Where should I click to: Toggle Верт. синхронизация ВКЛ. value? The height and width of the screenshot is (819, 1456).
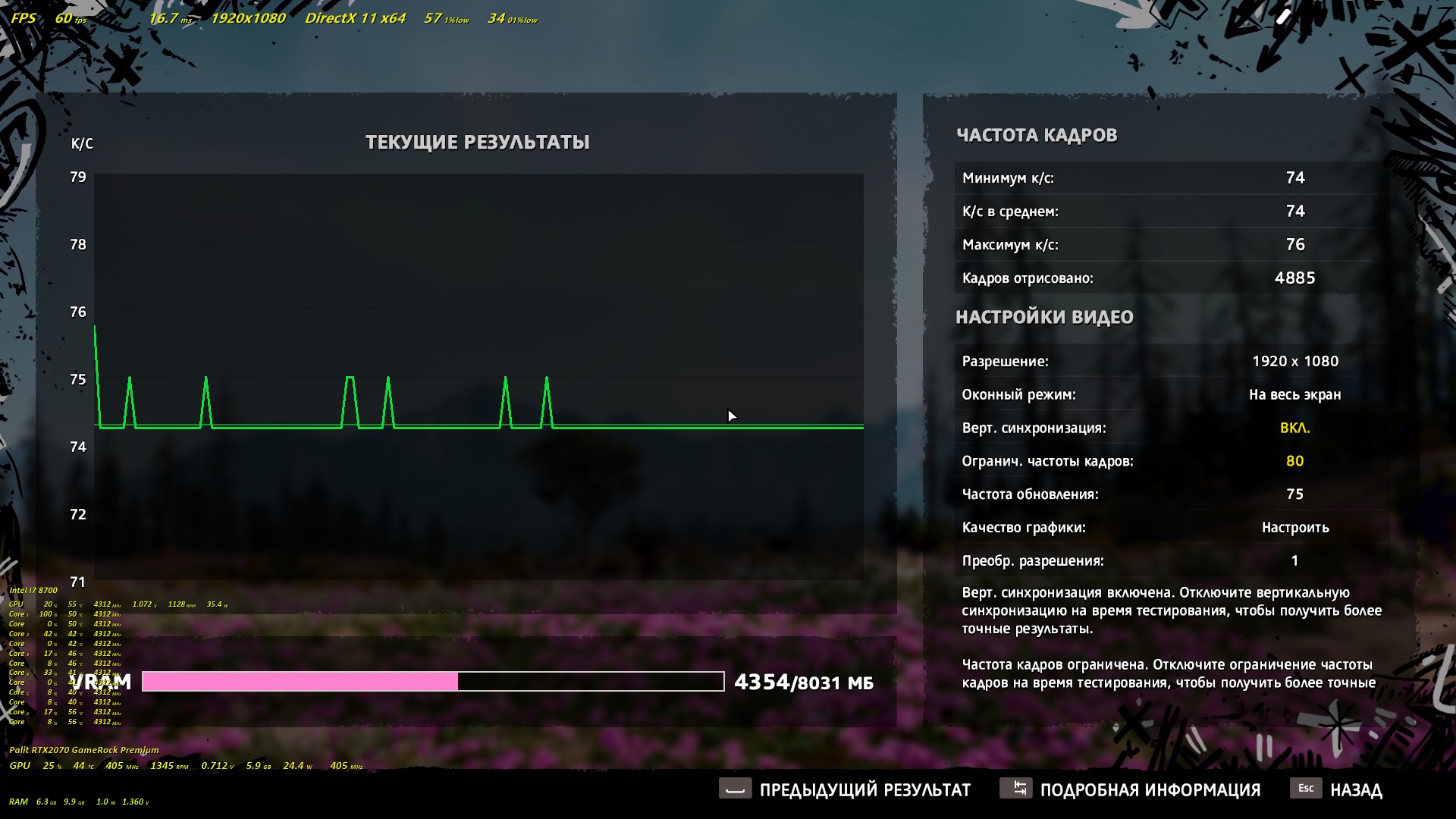pyautogui.click(x=1294, y=428)
